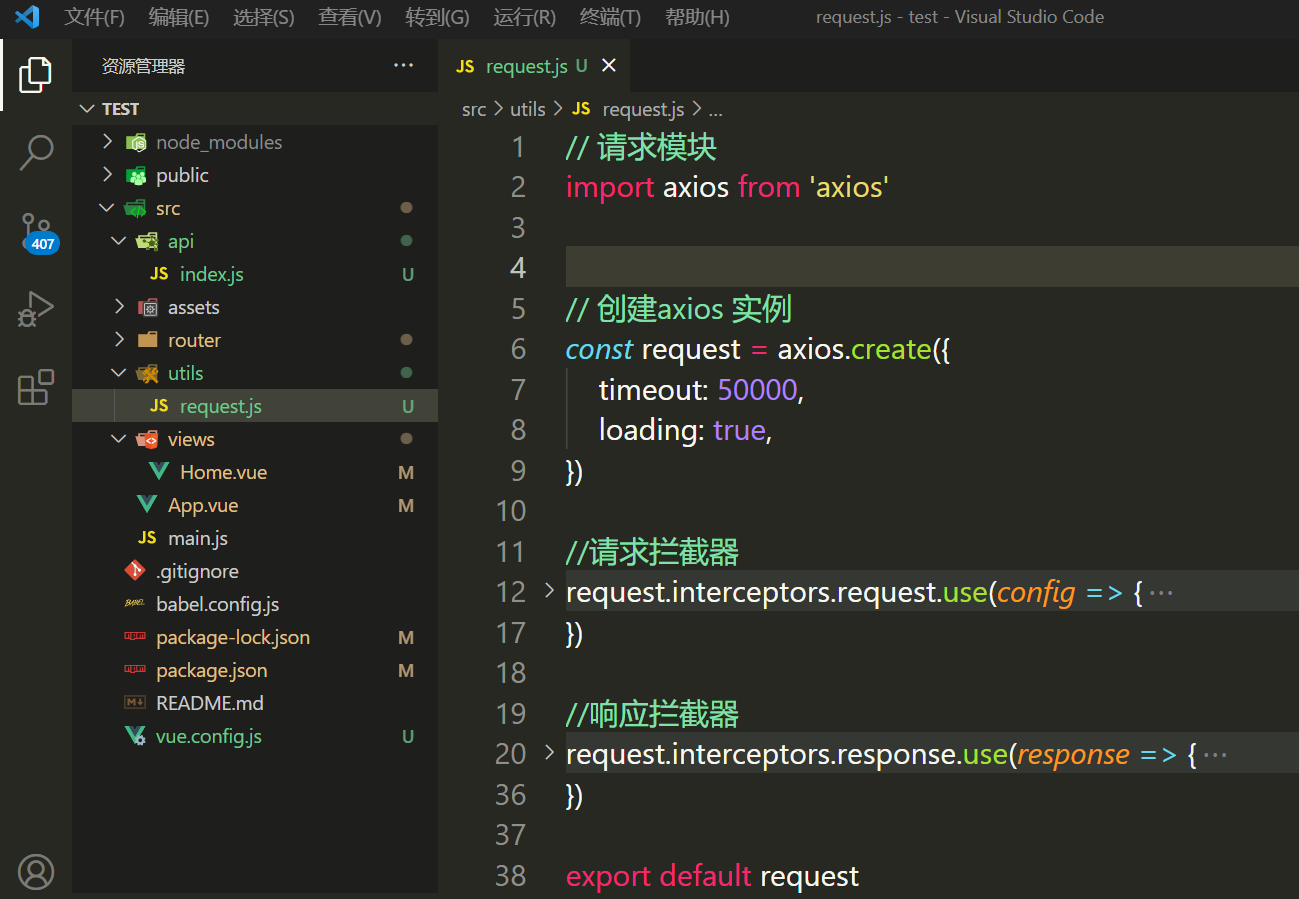Open Source Control view with 407 badge

(38, 233)
